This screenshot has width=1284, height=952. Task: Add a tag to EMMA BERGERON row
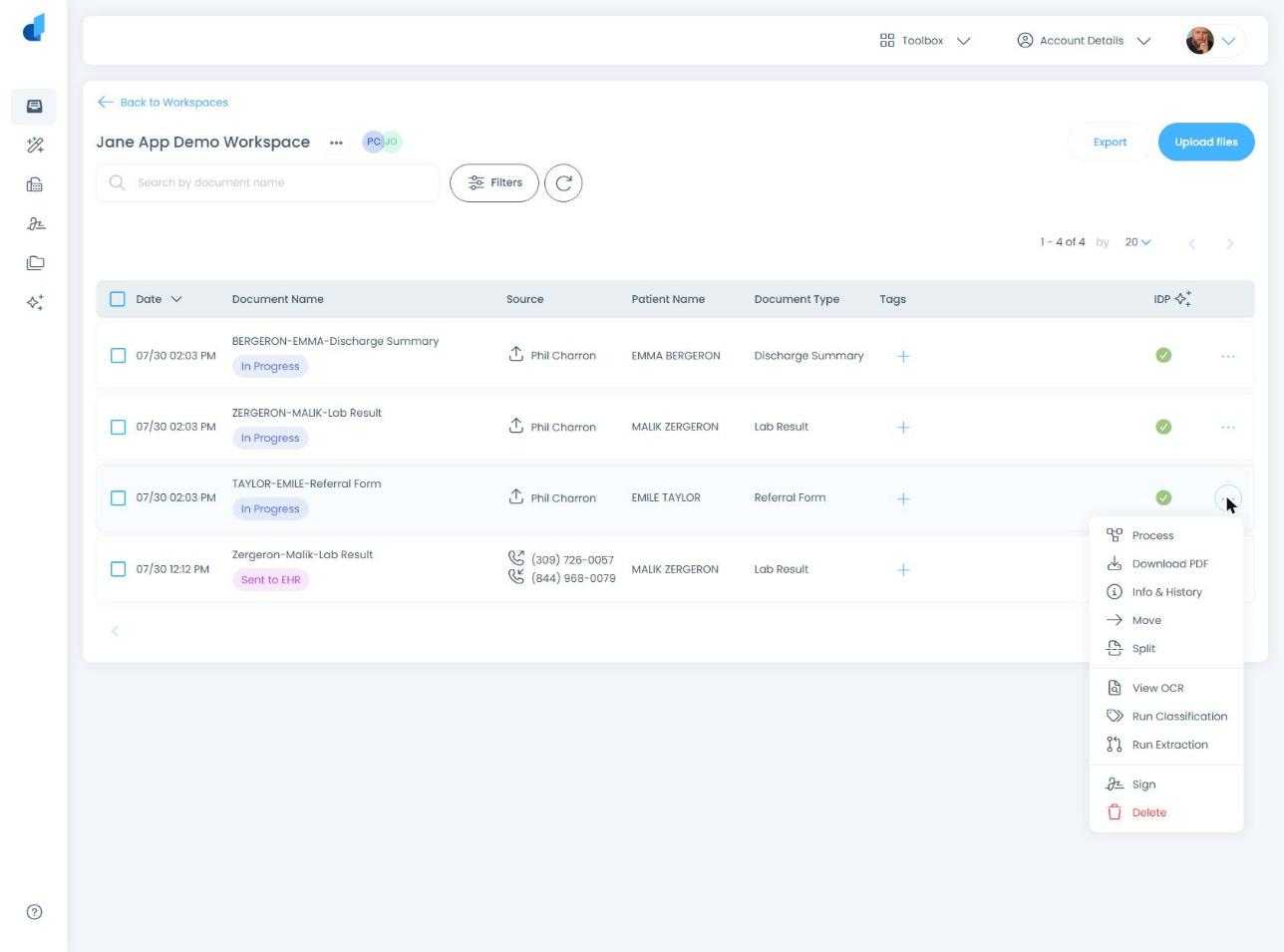903,356
